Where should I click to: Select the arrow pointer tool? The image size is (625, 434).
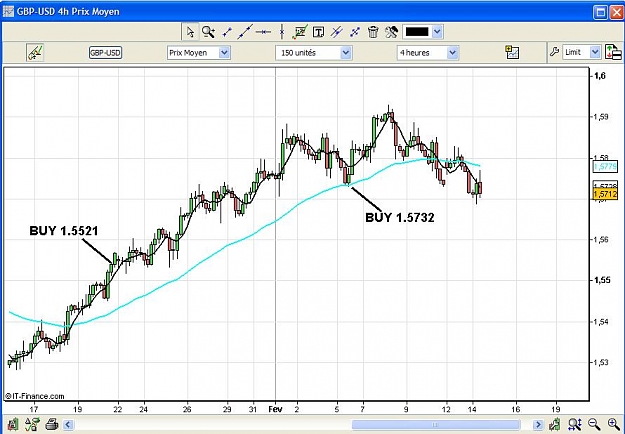point(190,32)
